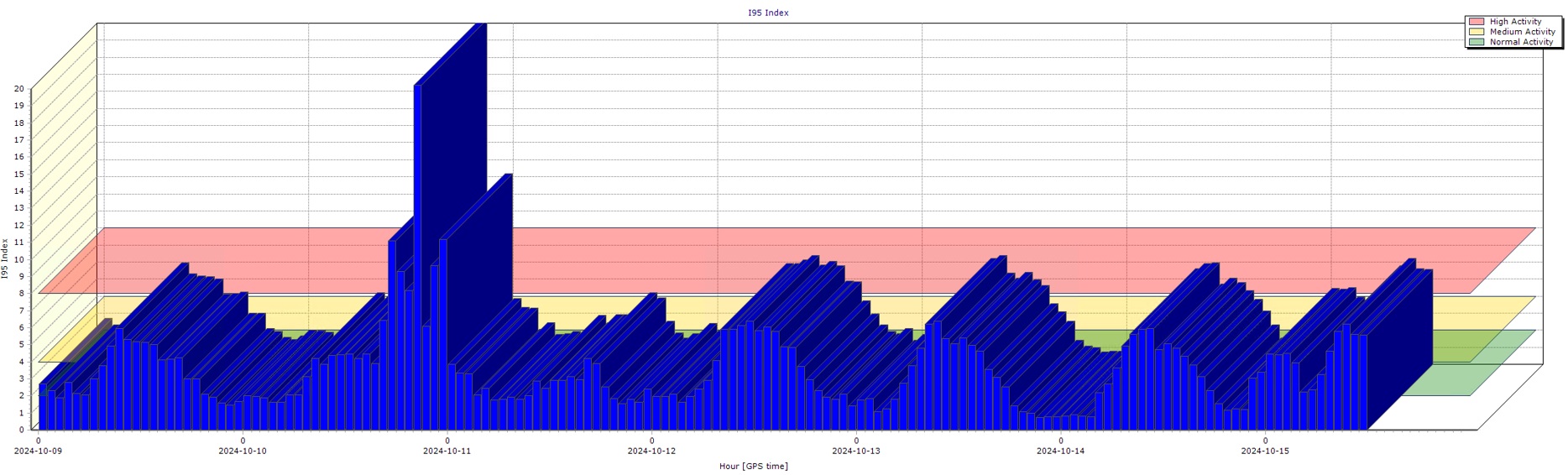The height and width of the screenshot is (475, 1568).
Task: Click the Hour [GPS time] axis title
Action: pyautogui.click(x=753, y=466)
